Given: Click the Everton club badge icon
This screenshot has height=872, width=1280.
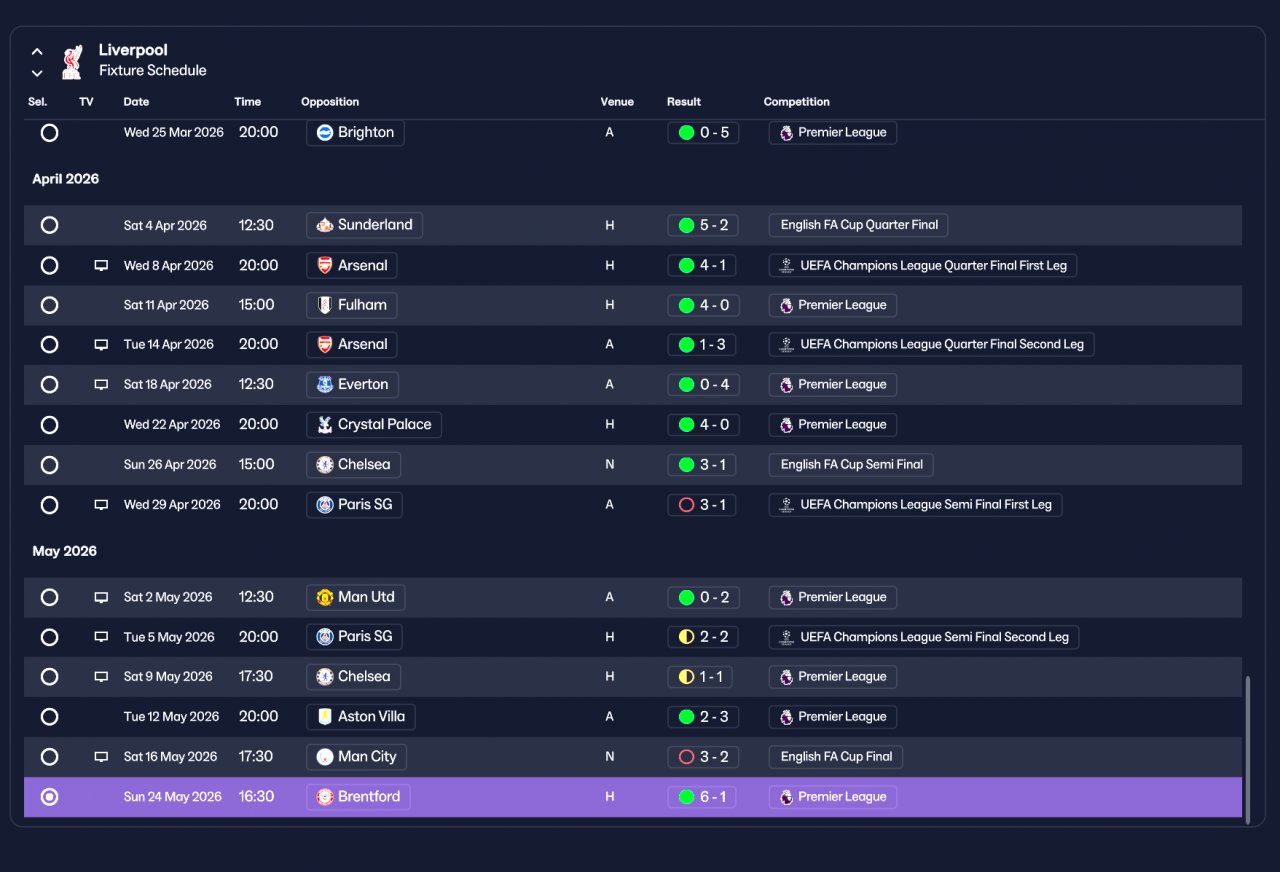Looking at the screenshot, I should click(x=324, y=385).
